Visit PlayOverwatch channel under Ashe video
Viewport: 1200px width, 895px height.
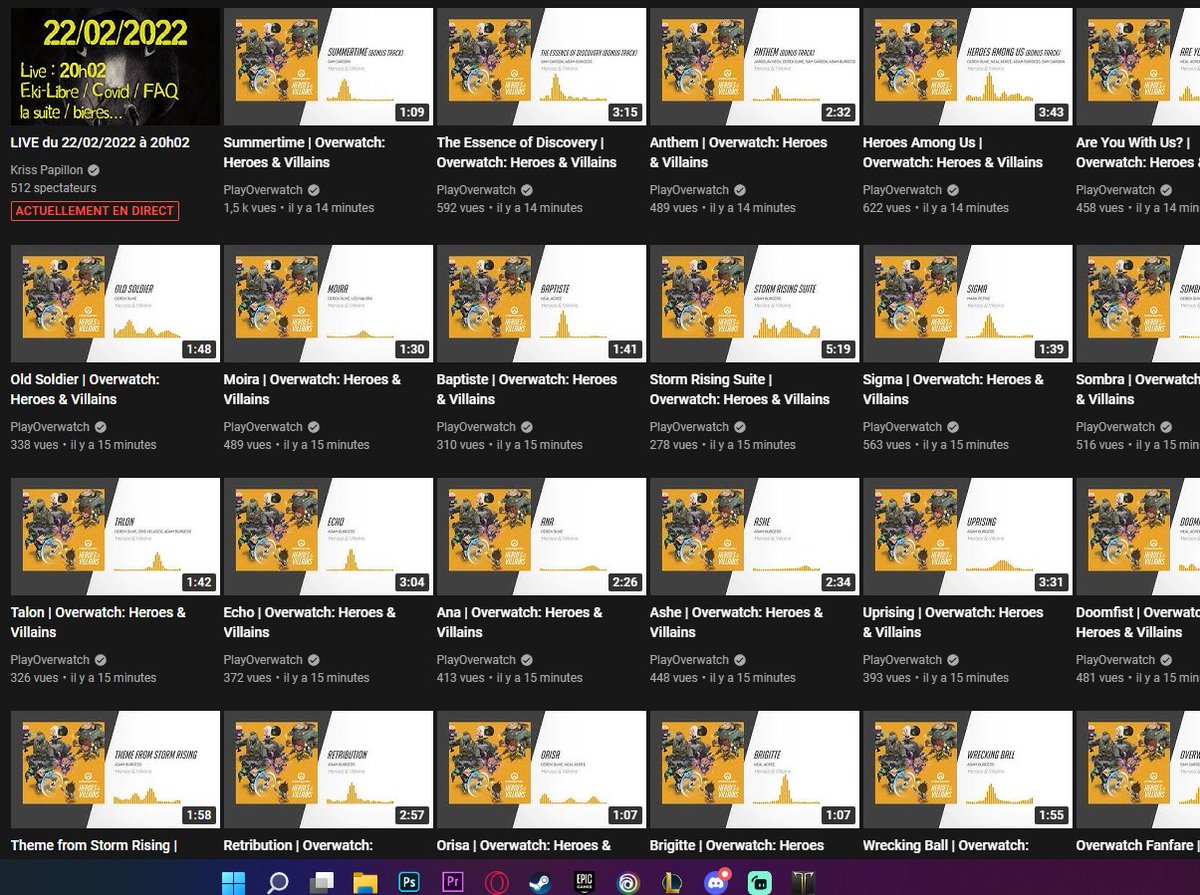click(x=689, y=660)
